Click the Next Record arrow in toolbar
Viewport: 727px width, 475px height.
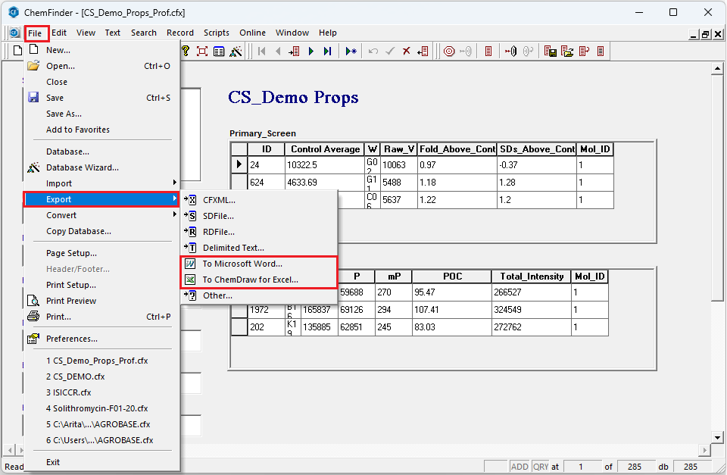311,51
